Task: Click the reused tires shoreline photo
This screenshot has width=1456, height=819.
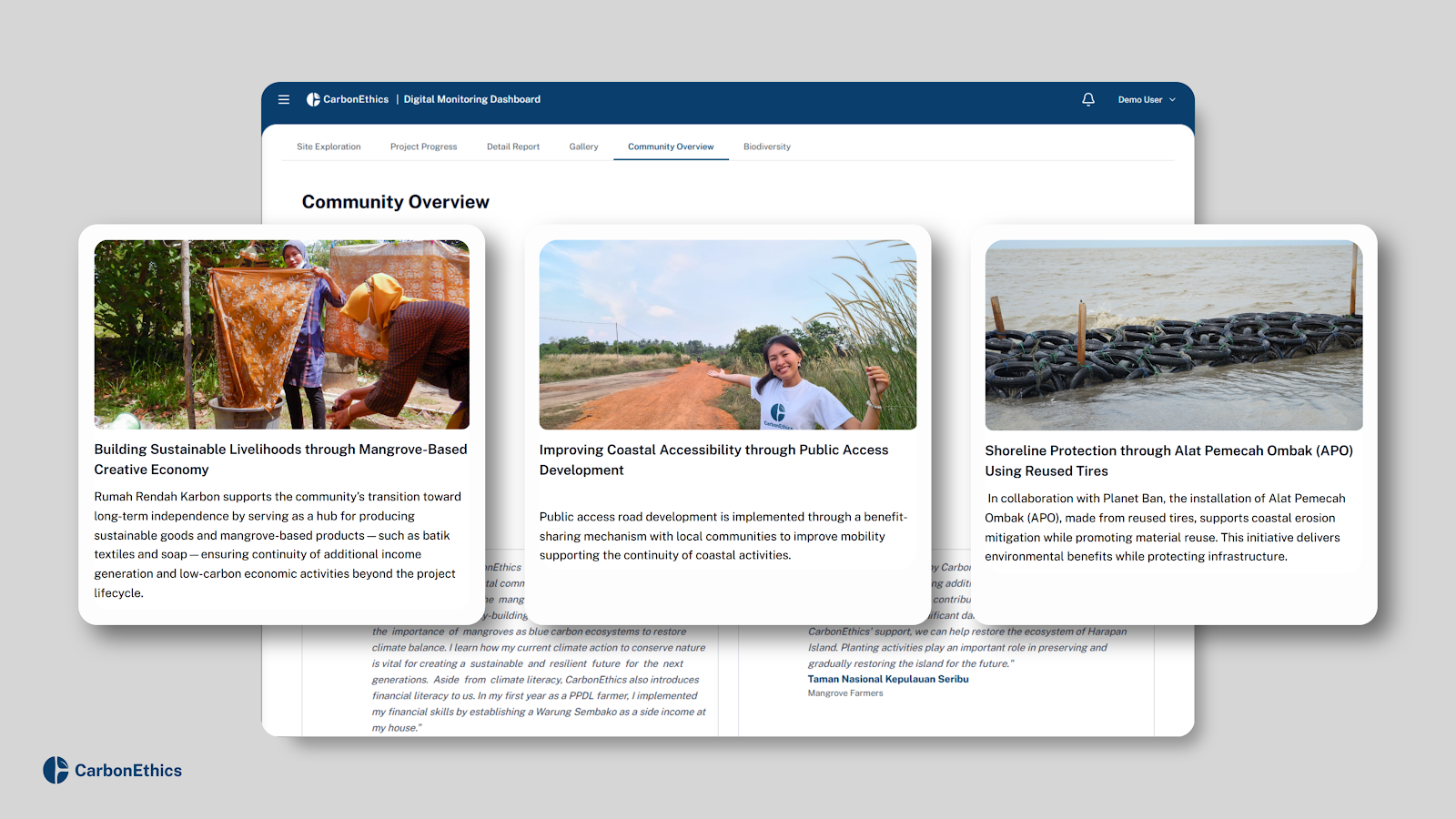Action: [x=1174, y=335]
